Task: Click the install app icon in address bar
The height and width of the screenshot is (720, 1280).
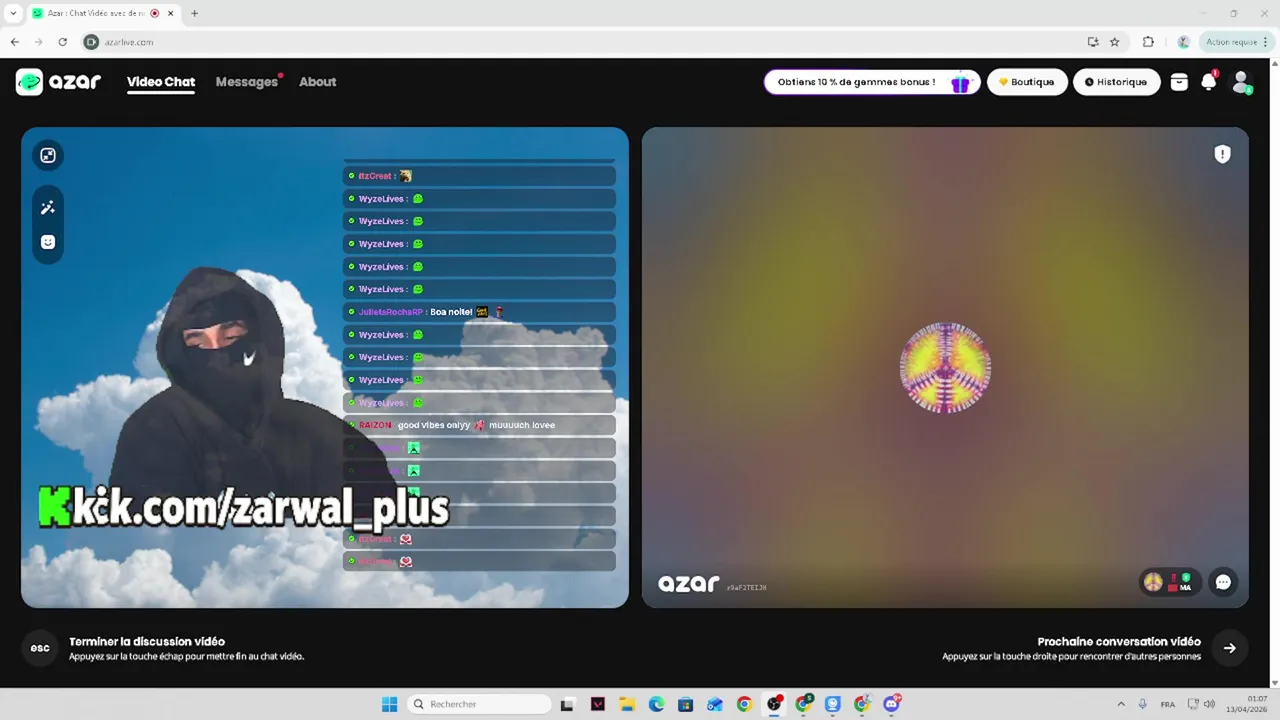Action: pyautogui.click(x=1093, y=42)
